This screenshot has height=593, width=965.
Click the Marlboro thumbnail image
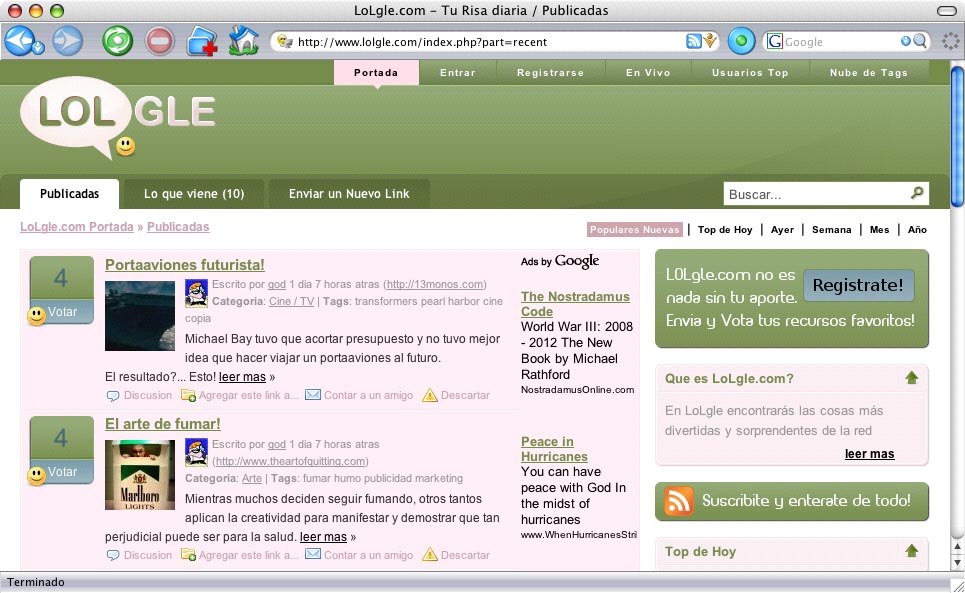[x=140, y=475]
